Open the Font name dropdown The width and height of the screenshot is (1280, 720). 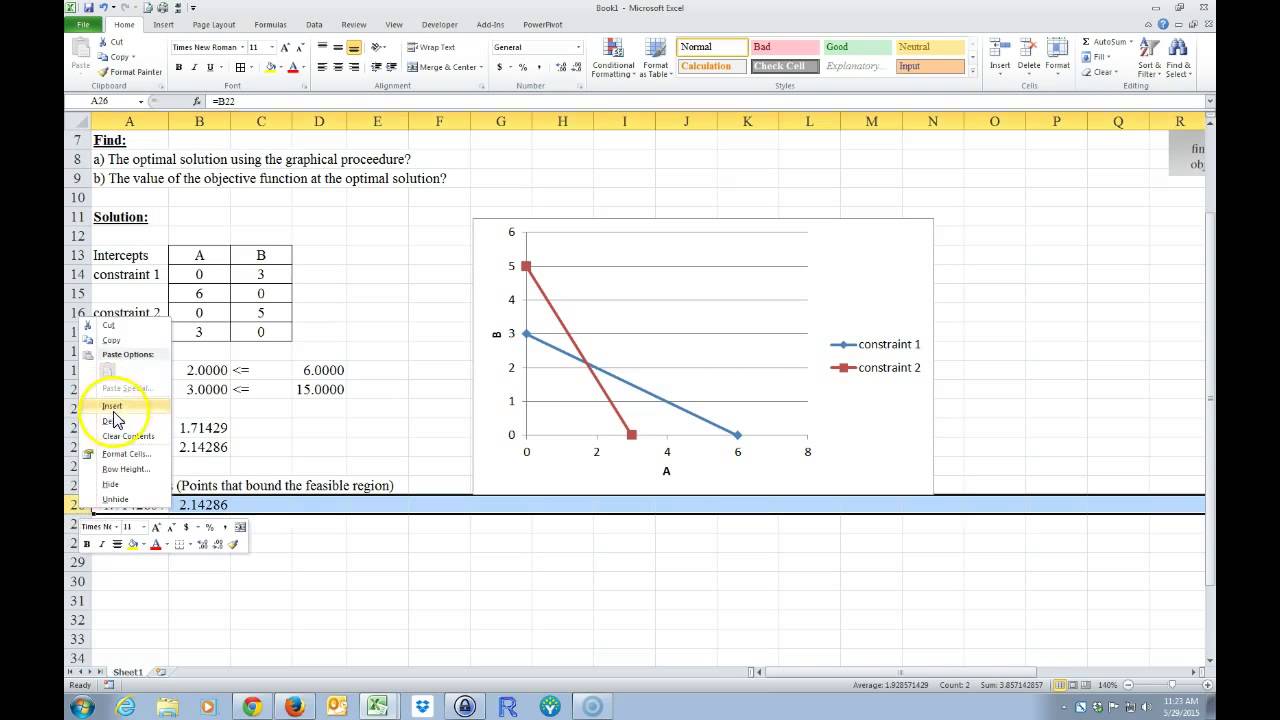pyautogui.click(x=243, y=47)
